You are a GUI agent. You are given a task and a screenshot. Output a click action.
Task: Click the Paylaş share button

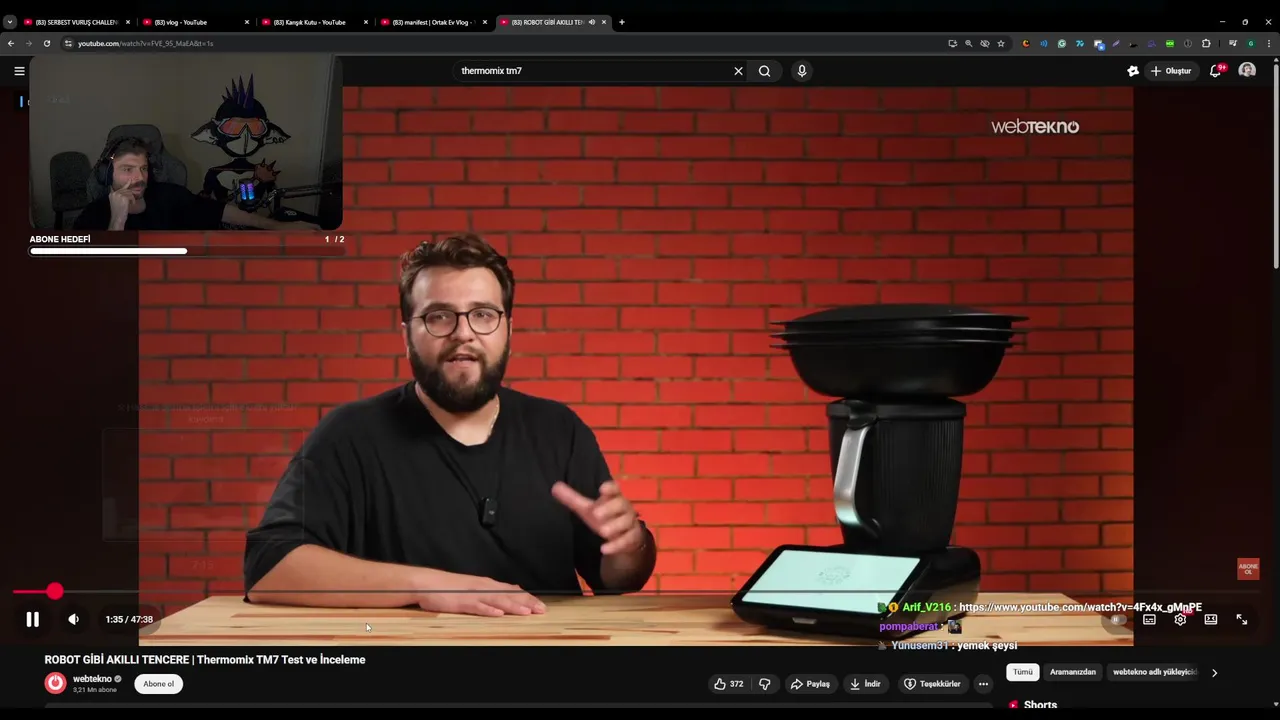point(810,684)
